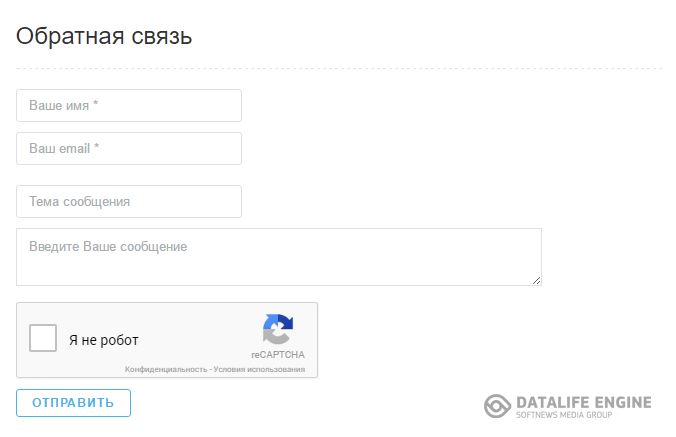
Task: Click the reCAPTCHA circular arrows logo
Action: point(278,329)
